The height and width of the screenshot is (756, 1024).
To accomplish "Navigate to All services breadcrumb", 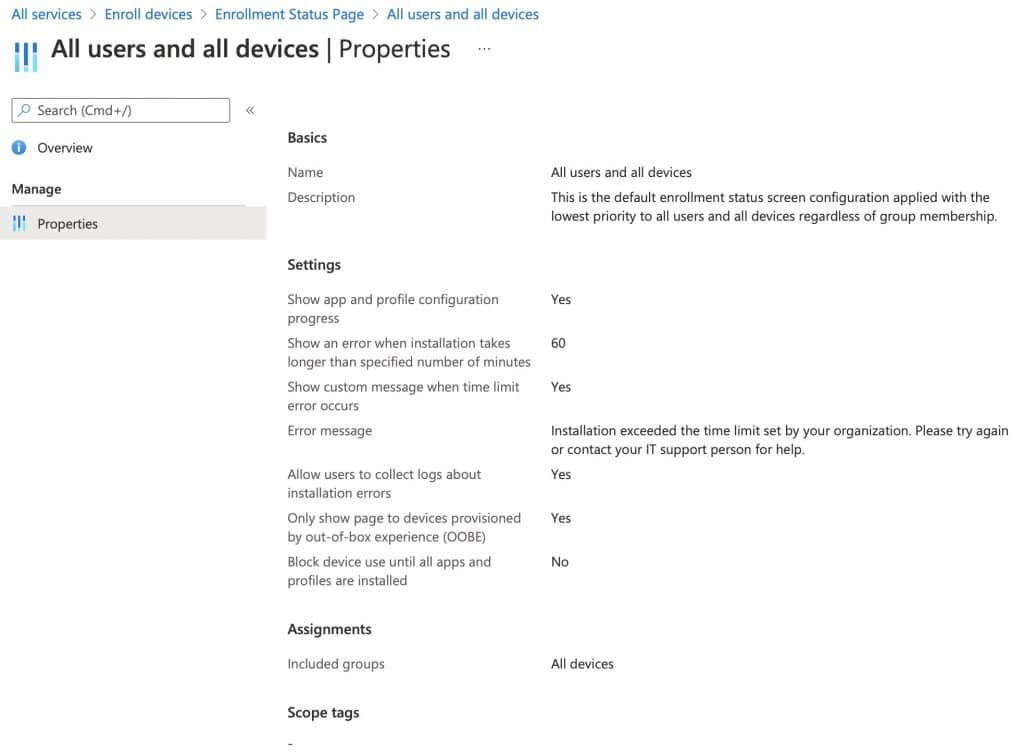I will pos(46,13).
